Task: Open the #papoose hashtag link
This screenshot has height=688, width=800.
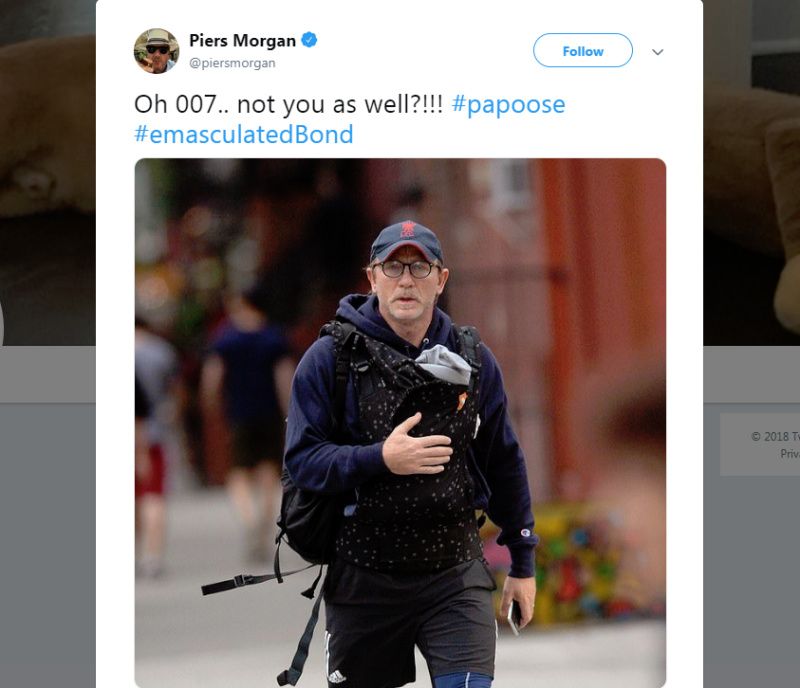Action: [x=509, y=104]
